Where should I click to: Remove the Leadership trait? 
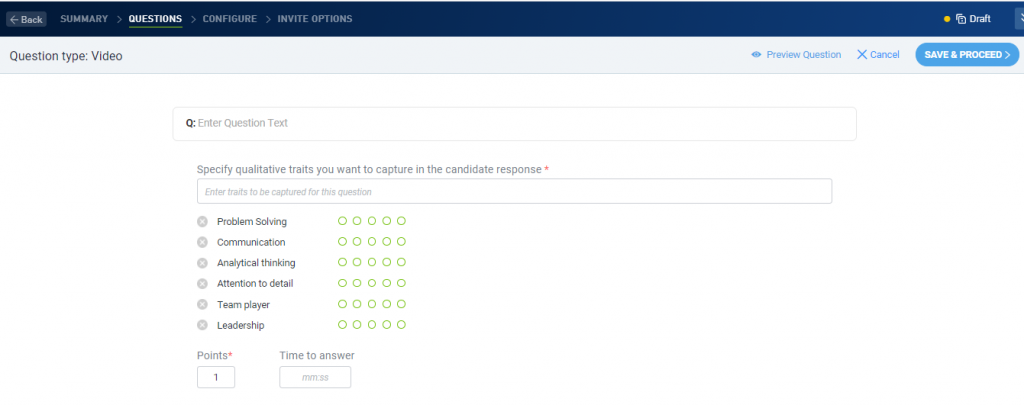pos(202,325)
